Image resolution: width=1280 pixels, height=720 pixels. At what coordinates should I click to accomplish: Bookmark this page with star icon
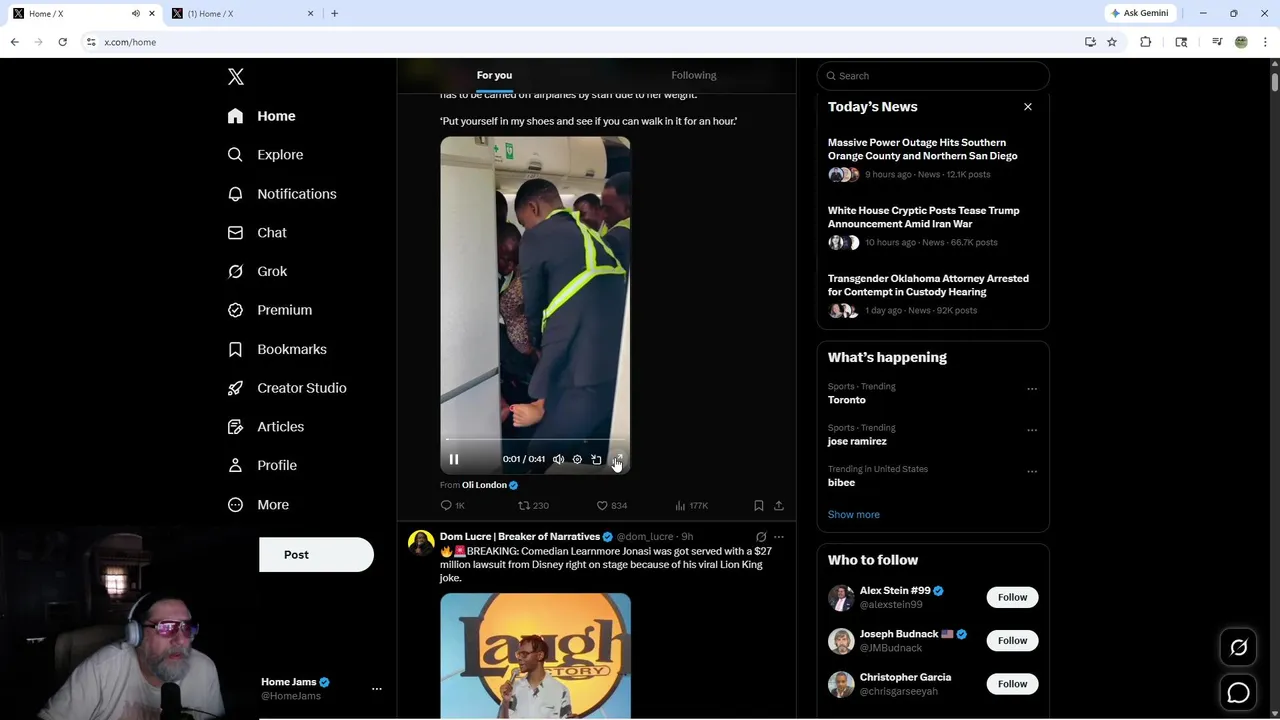tap(1111, 42)
